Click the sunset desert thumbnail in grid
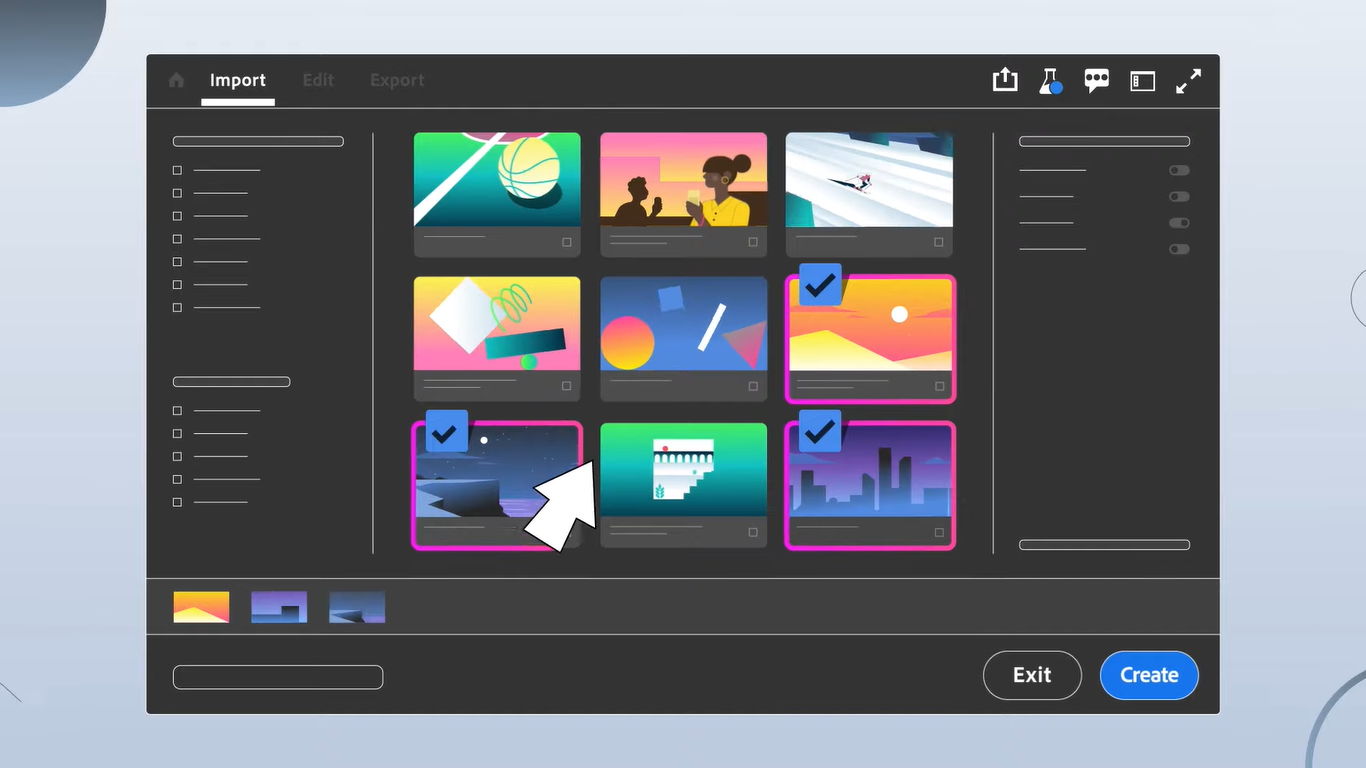The width and height of the screenshot is (1366, 768). 870,326
